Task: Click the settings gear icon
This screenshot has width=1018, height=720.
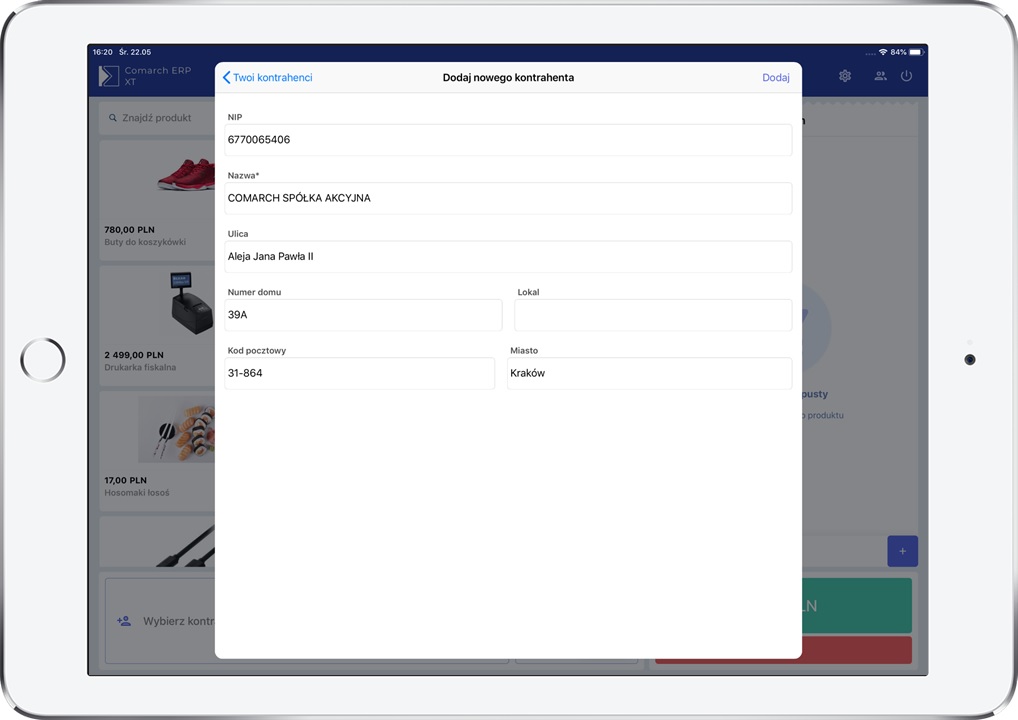Action: tap(845, 76)
